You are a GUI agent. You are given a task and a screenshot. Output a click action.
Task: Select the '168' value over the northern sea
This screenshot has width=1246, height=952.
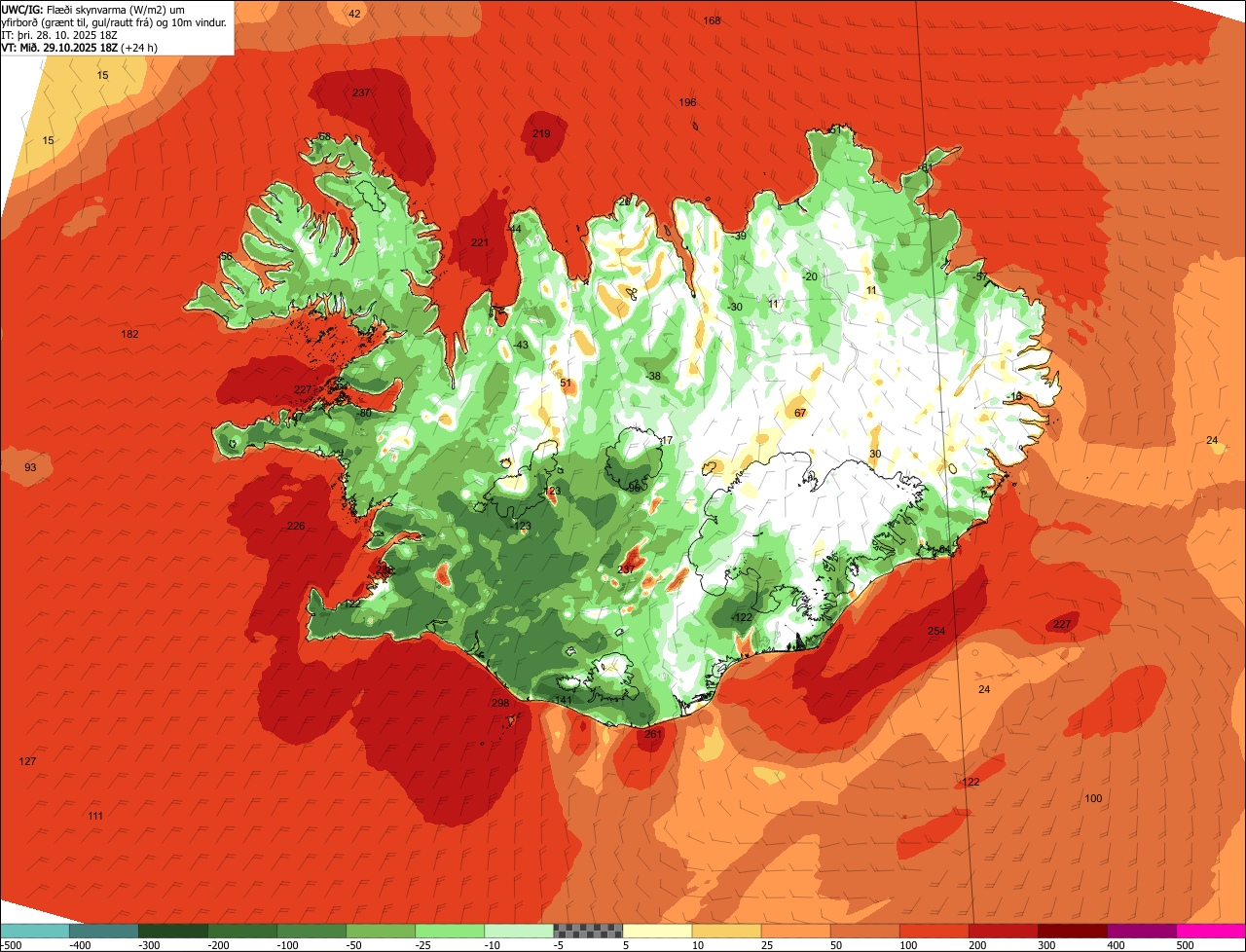tap(712, 20)
